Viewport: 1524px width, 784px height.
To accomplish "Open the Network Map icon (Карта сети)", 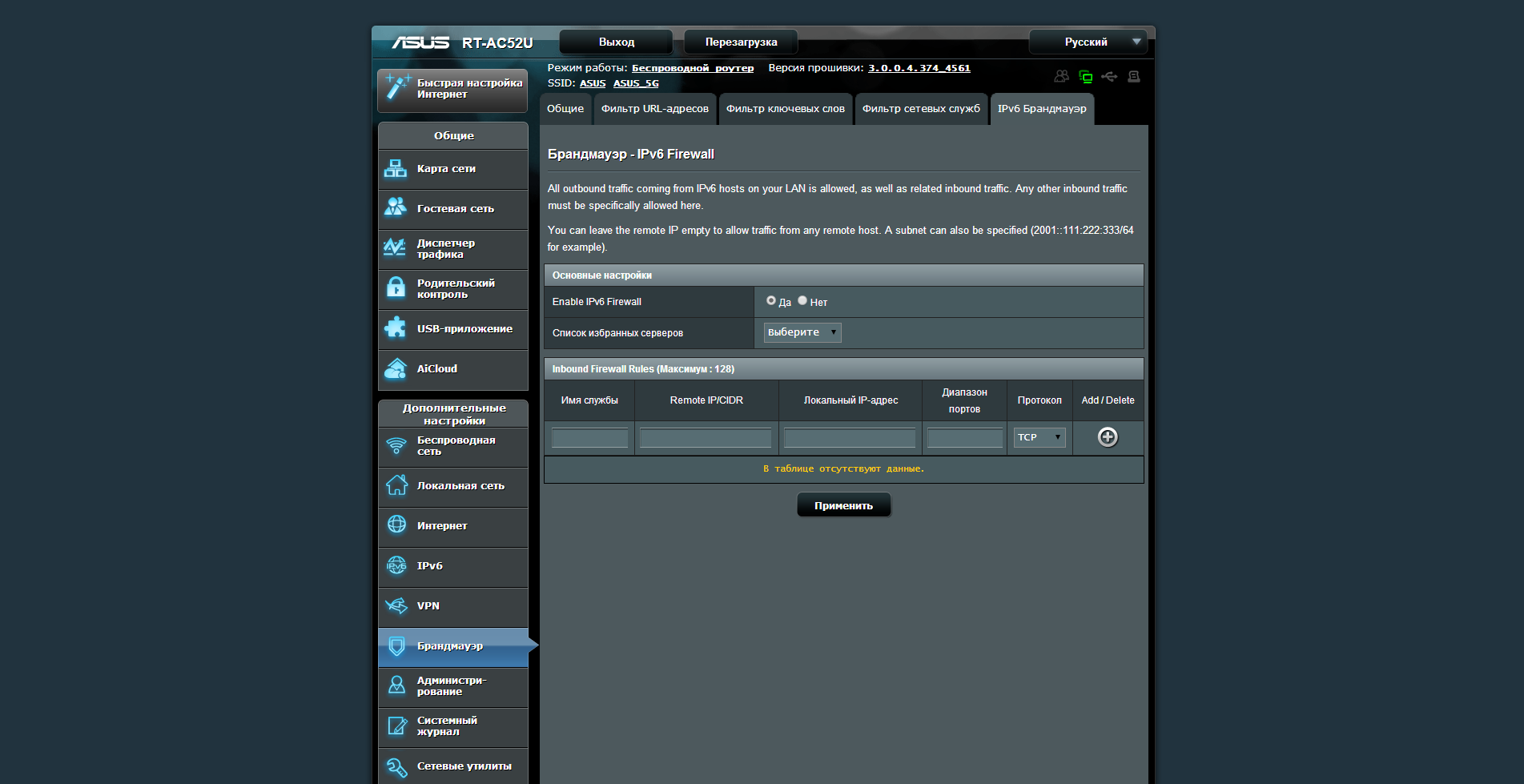I will coord(396,168).
